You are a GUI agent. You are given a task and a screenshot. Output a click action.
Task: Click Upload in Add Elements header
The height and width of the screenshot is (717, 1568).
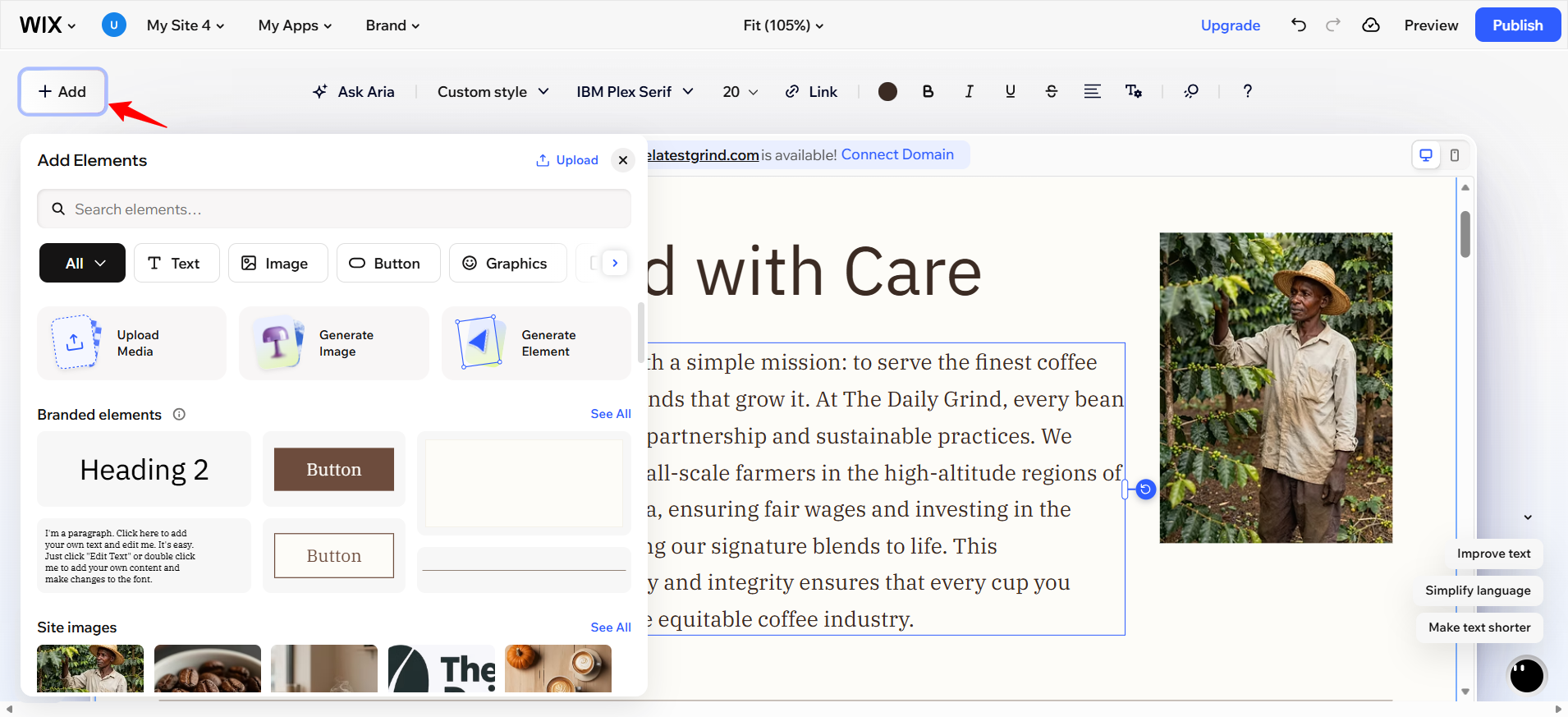[567, 160]
